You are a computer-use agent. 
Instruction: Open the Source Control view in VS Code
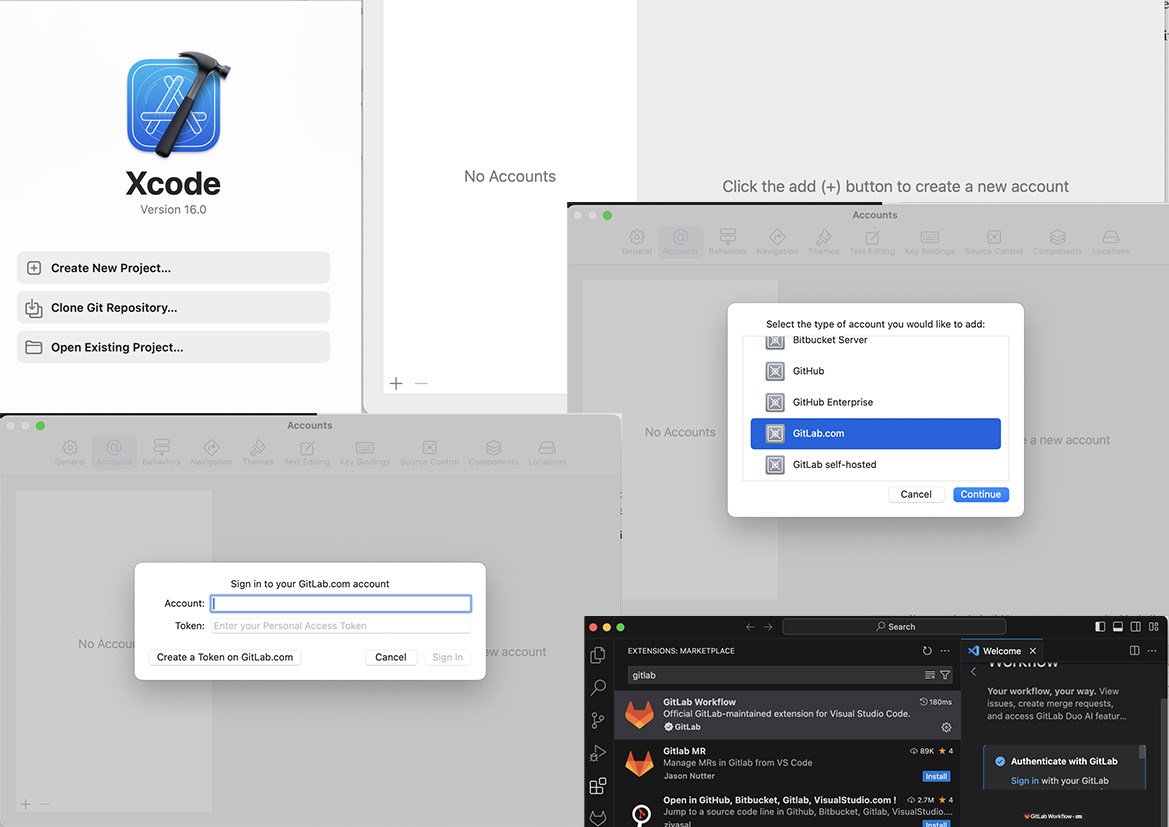point(598,720)
